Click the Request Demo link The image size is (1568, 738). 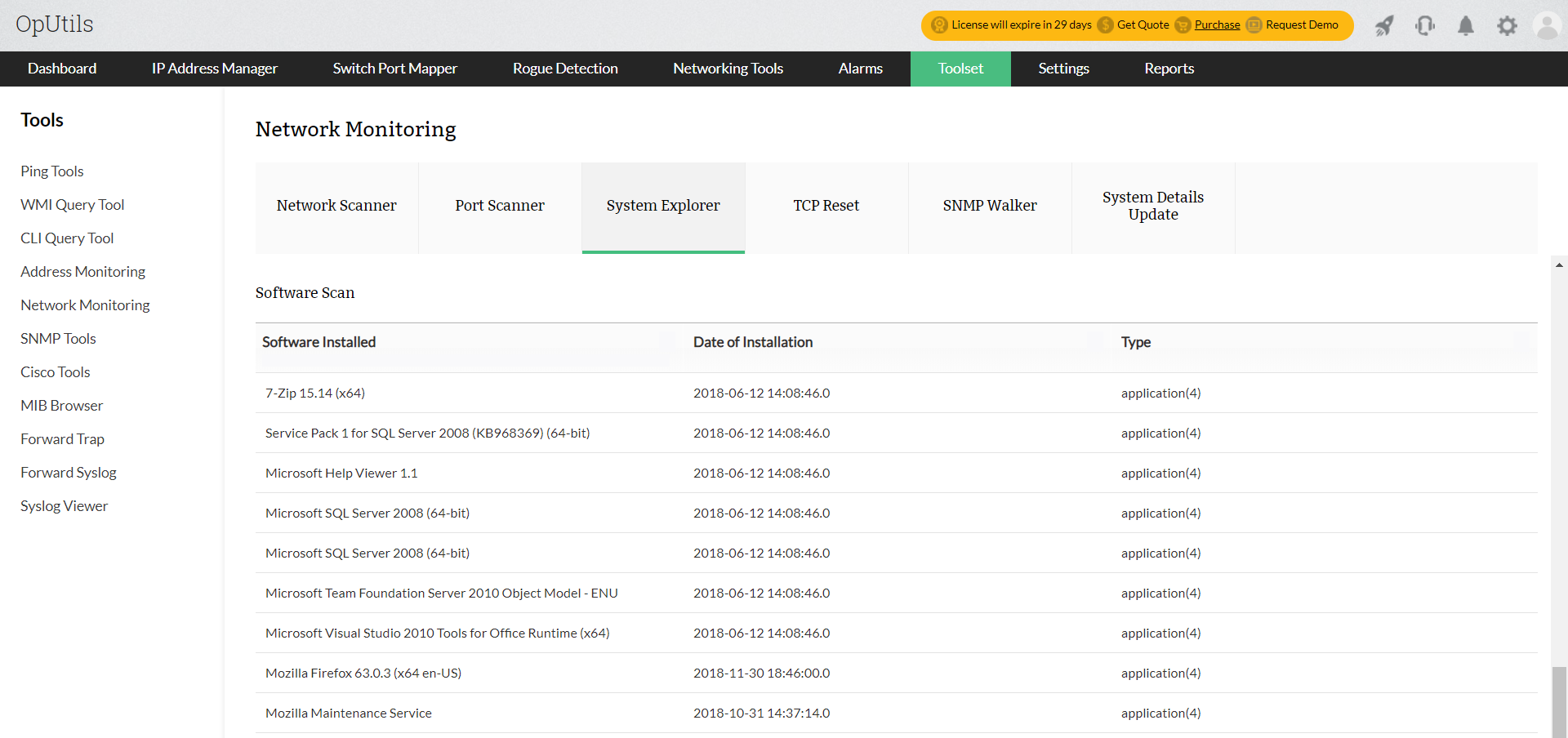1302,25
